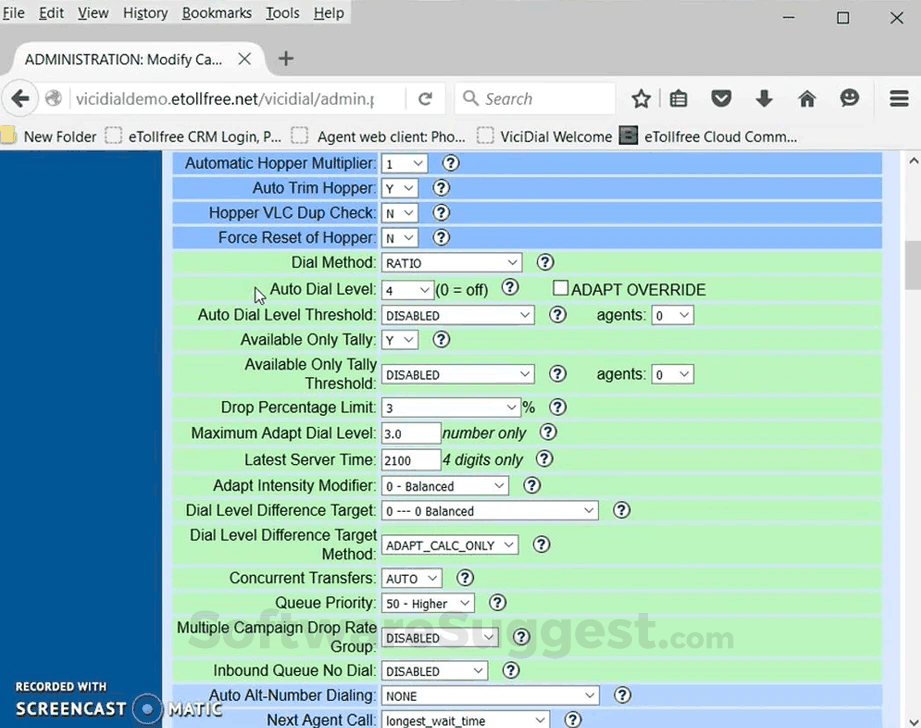Save the page to Pocket

721,98
